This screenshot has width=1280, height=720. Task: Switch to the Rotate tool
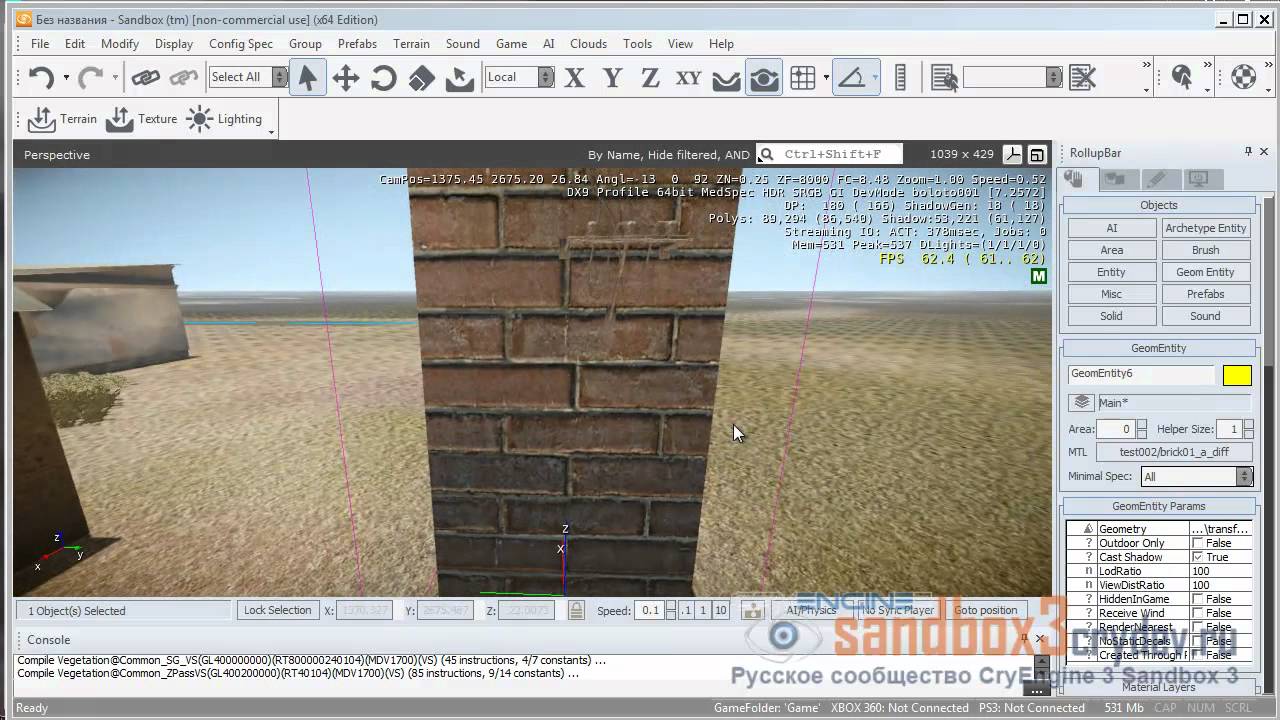pos(384,77)
